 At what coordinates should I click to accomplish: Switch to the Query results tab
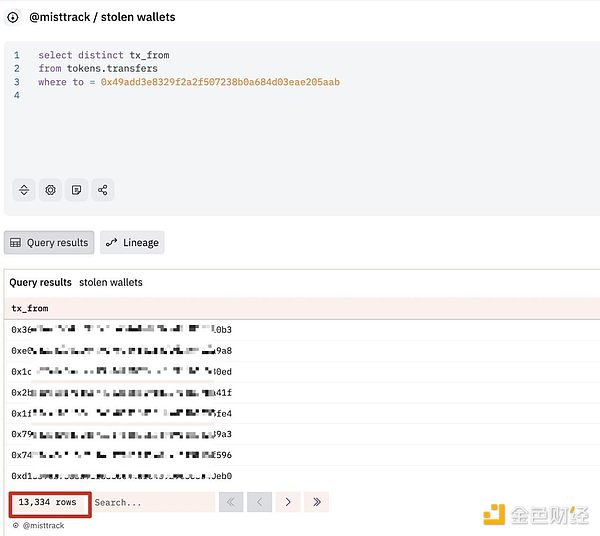[x=49, y=243]
